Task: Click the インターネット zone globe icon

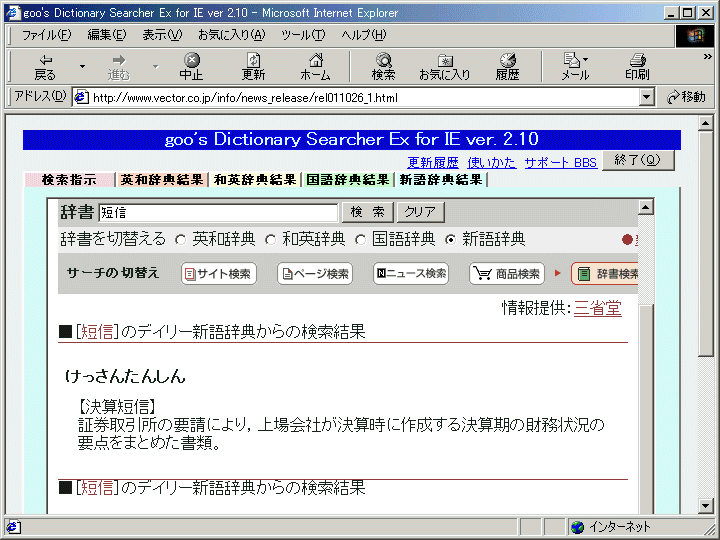Action: [x=577, y=527]
